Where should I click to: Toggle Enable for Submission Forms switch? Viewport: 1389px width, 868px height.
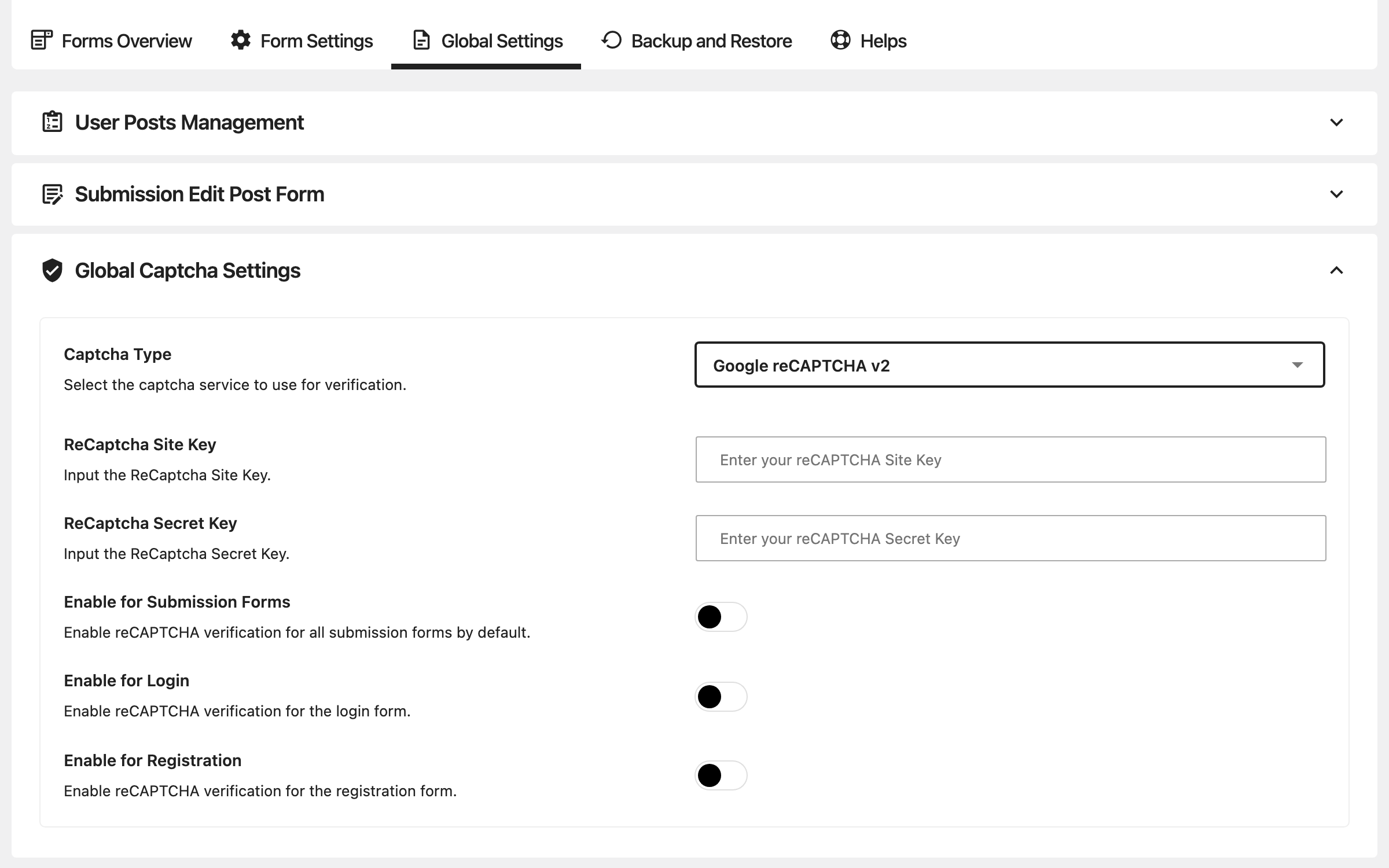point(721,617)
